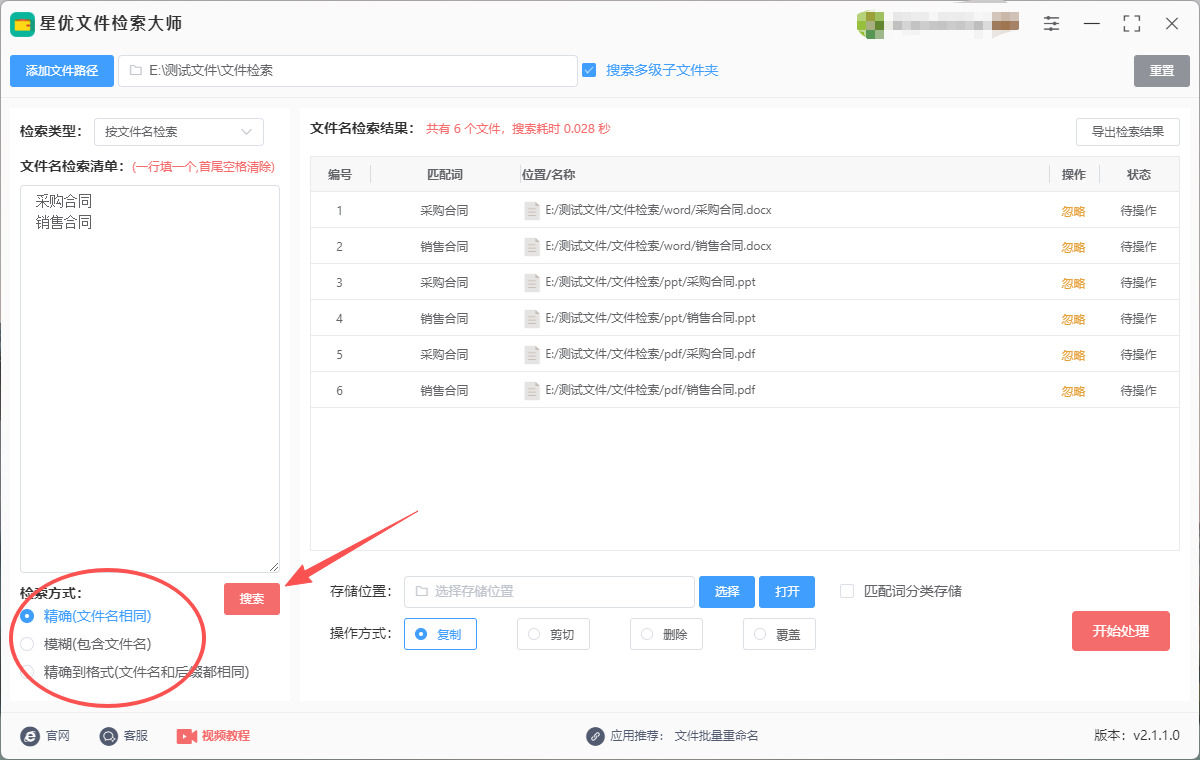The image size is (1200, 760).
Task: Click the 编号 column header
Action: click(340, 175)
